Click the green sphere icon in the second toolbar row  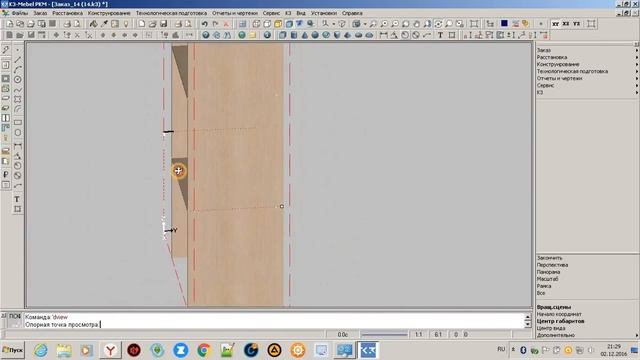click(x=242, y=35)
